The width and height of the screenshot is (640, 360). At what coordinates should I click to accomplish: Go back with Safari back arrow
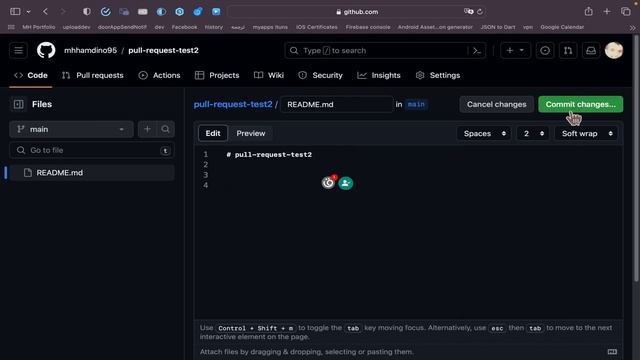click(x=45, y=11)
